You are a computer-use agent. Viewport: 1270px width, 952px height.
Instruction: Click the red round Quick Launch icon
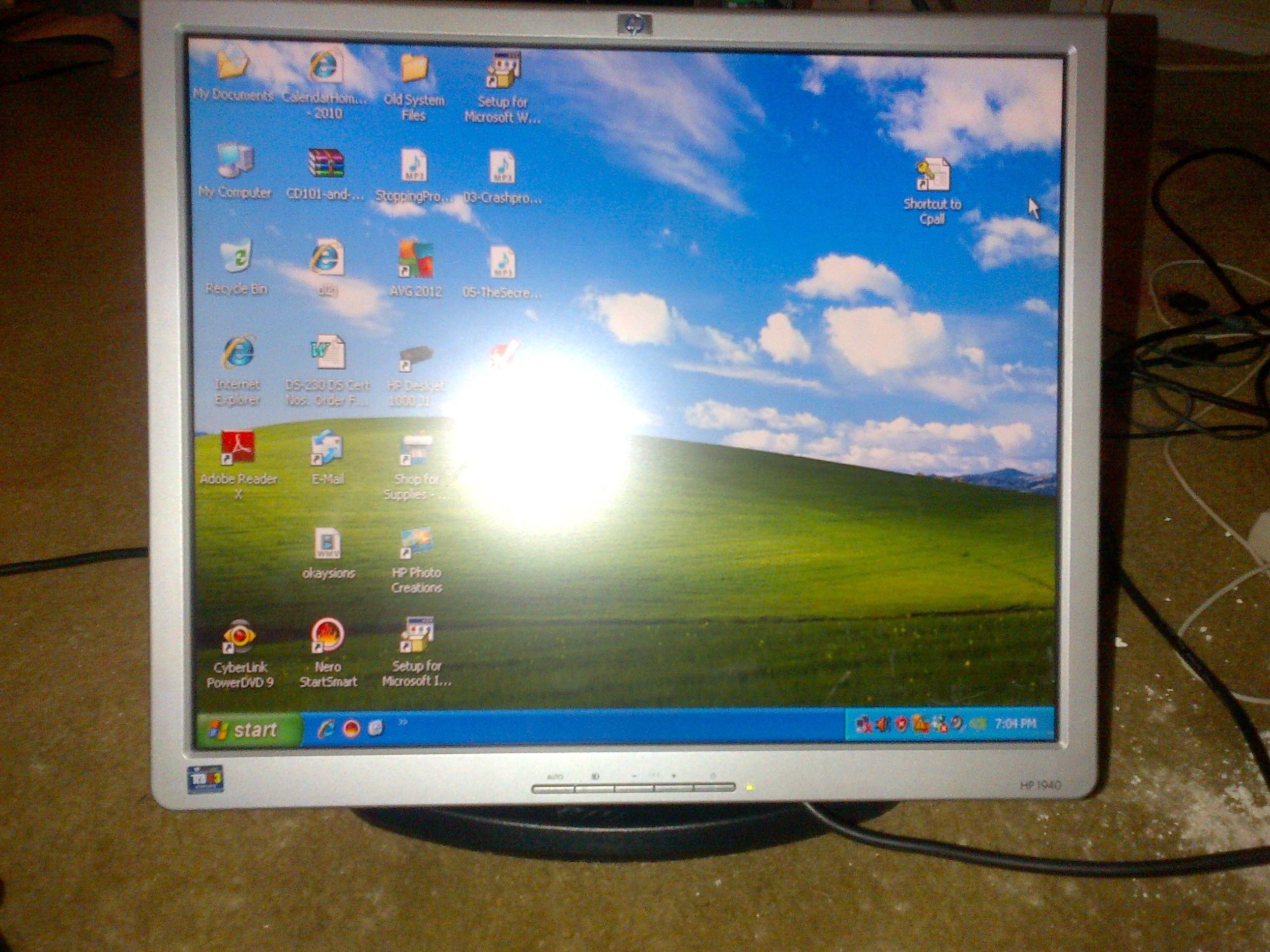pyautogui.click(x=351, y=729)
